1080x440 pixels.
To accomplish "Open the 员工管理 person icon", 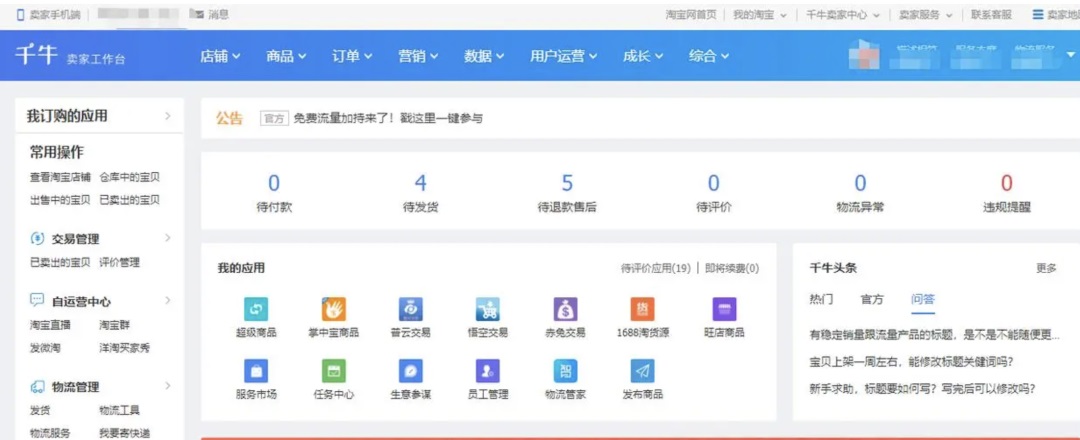I will [x=488, y=371].
